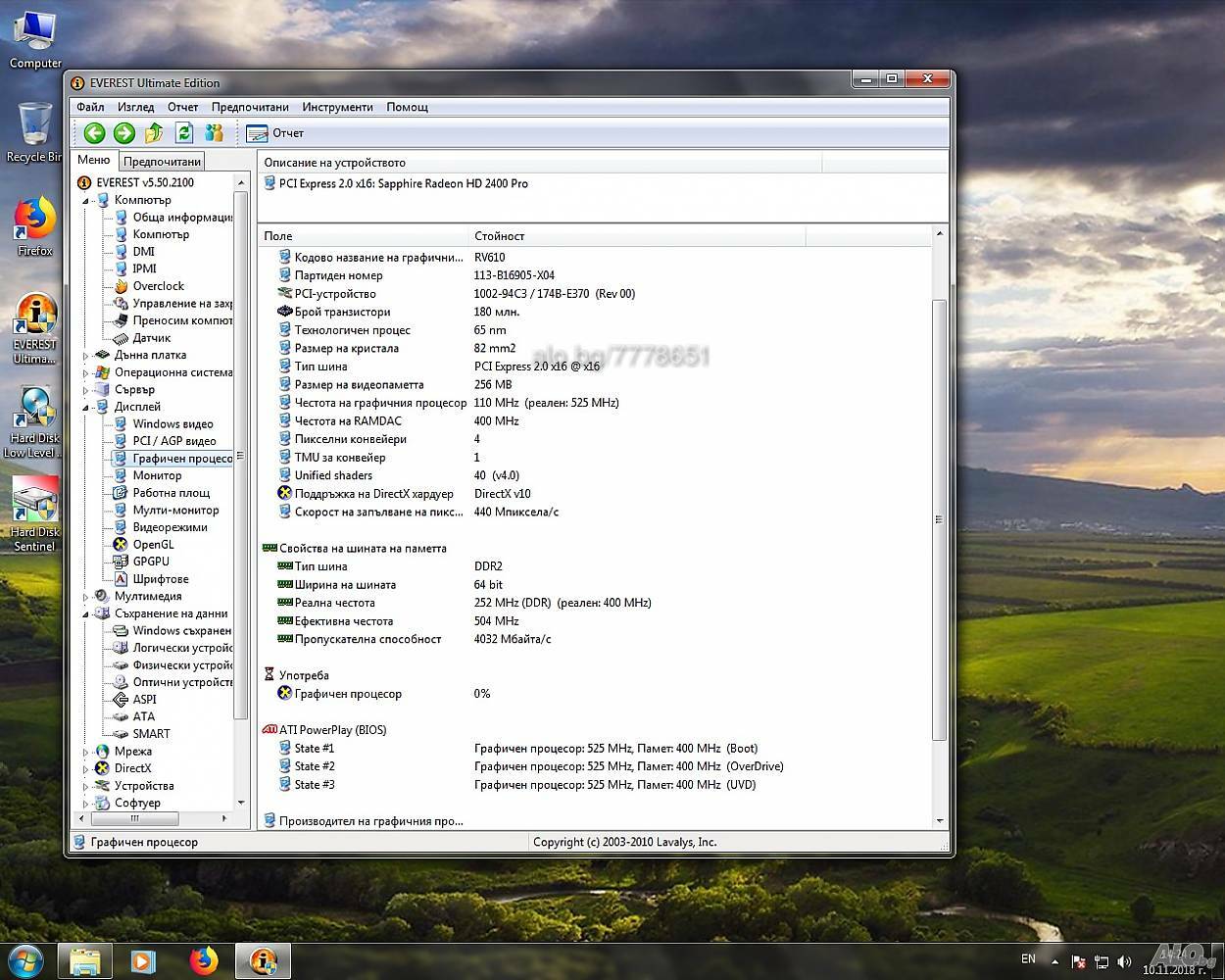The height and width of the screenshot is (980, 1225).
Task: Click the Overclock flame icon
Action: click(121, 286)
